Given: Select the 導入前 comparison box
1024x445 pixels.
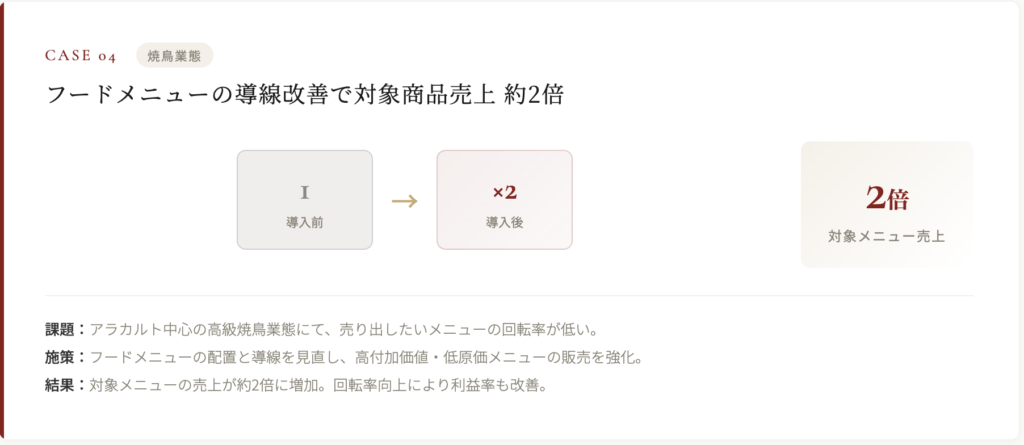Looking at the screenshot, I should point(304,199).
